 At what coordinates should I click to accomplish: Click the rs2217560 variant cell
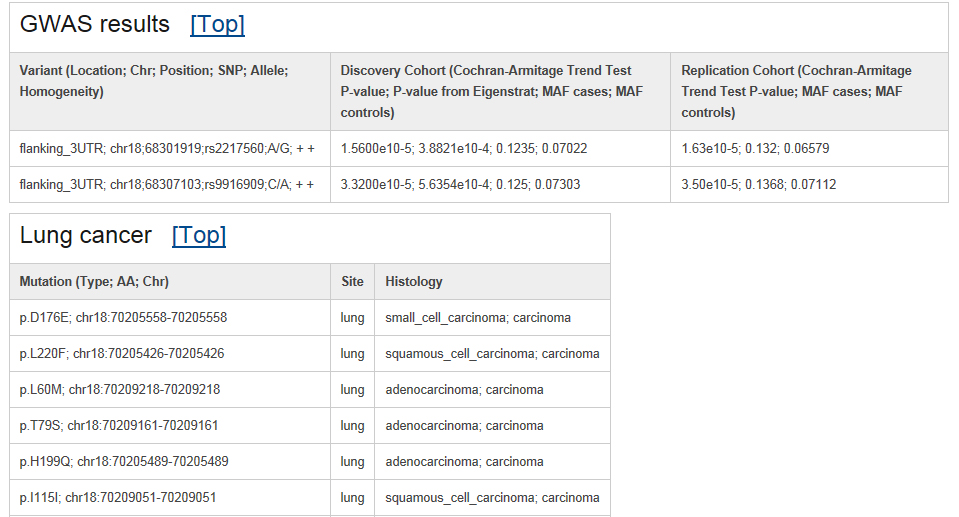pos(167,149)
